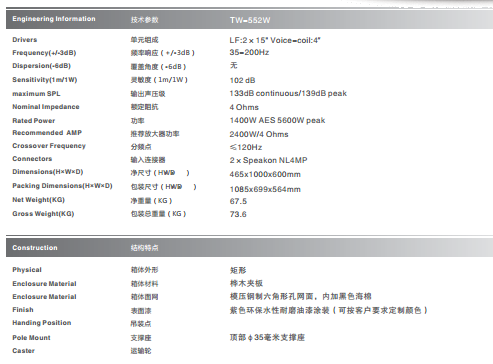Click the Construction section header

click(35, 248)
